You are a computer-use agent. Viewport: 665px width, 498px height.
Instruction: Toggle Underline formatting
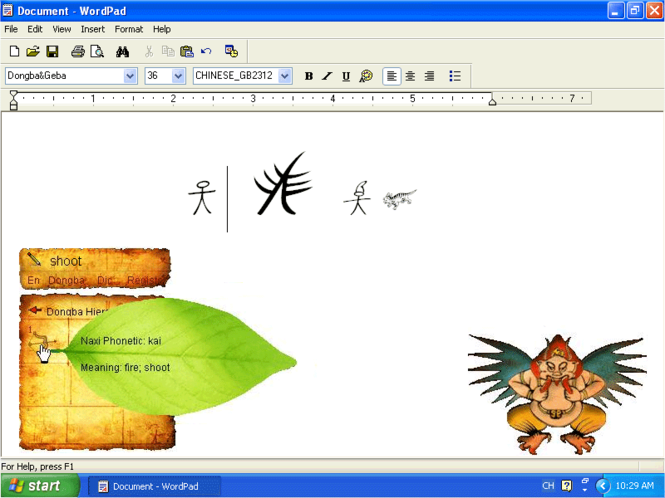[346, 76]
